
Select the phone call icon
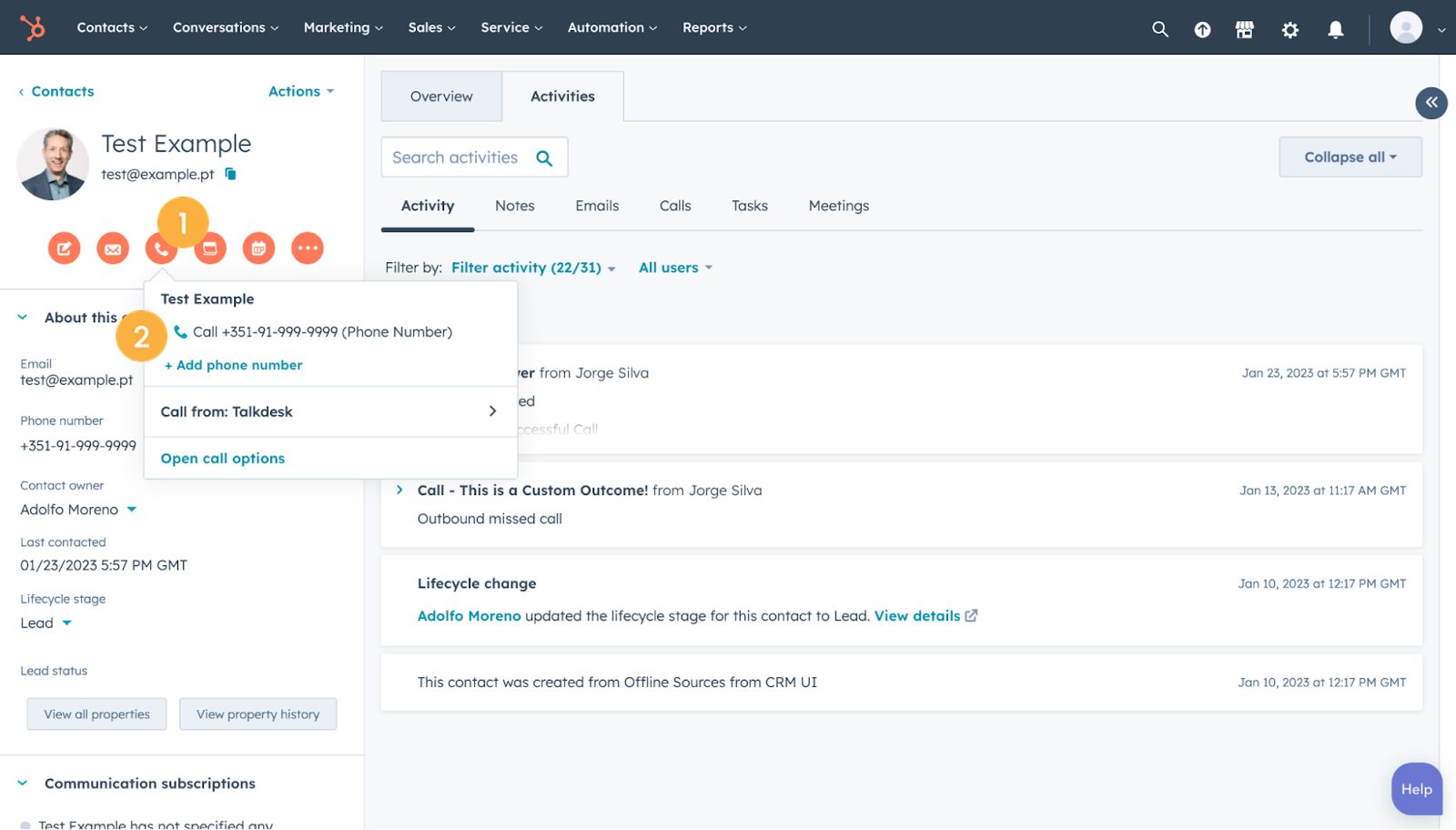[x=161, y=248]
